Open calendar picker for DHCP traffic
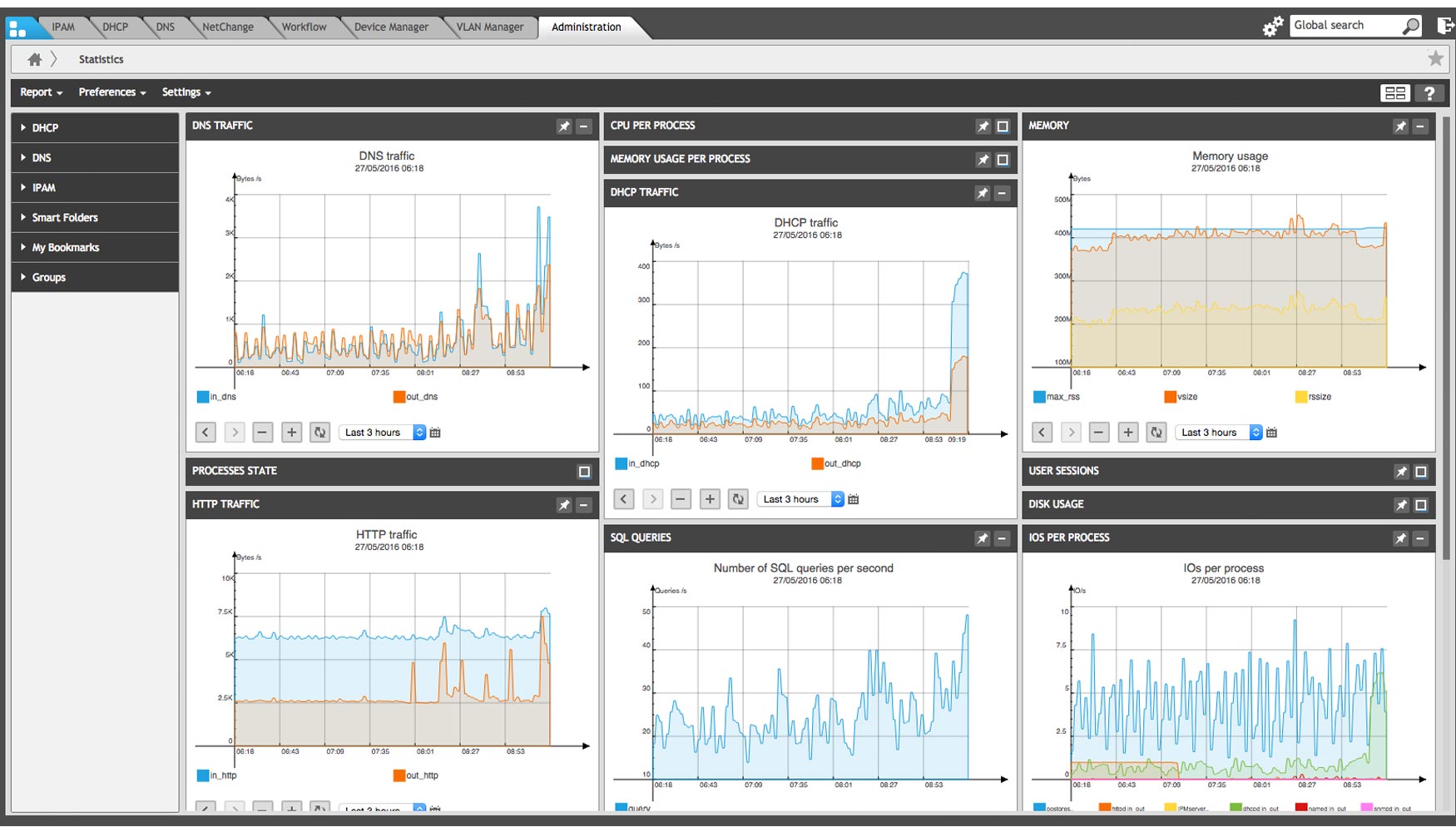Image resolution: width=1456 pixels, height=832 pixels. [854, 499]
